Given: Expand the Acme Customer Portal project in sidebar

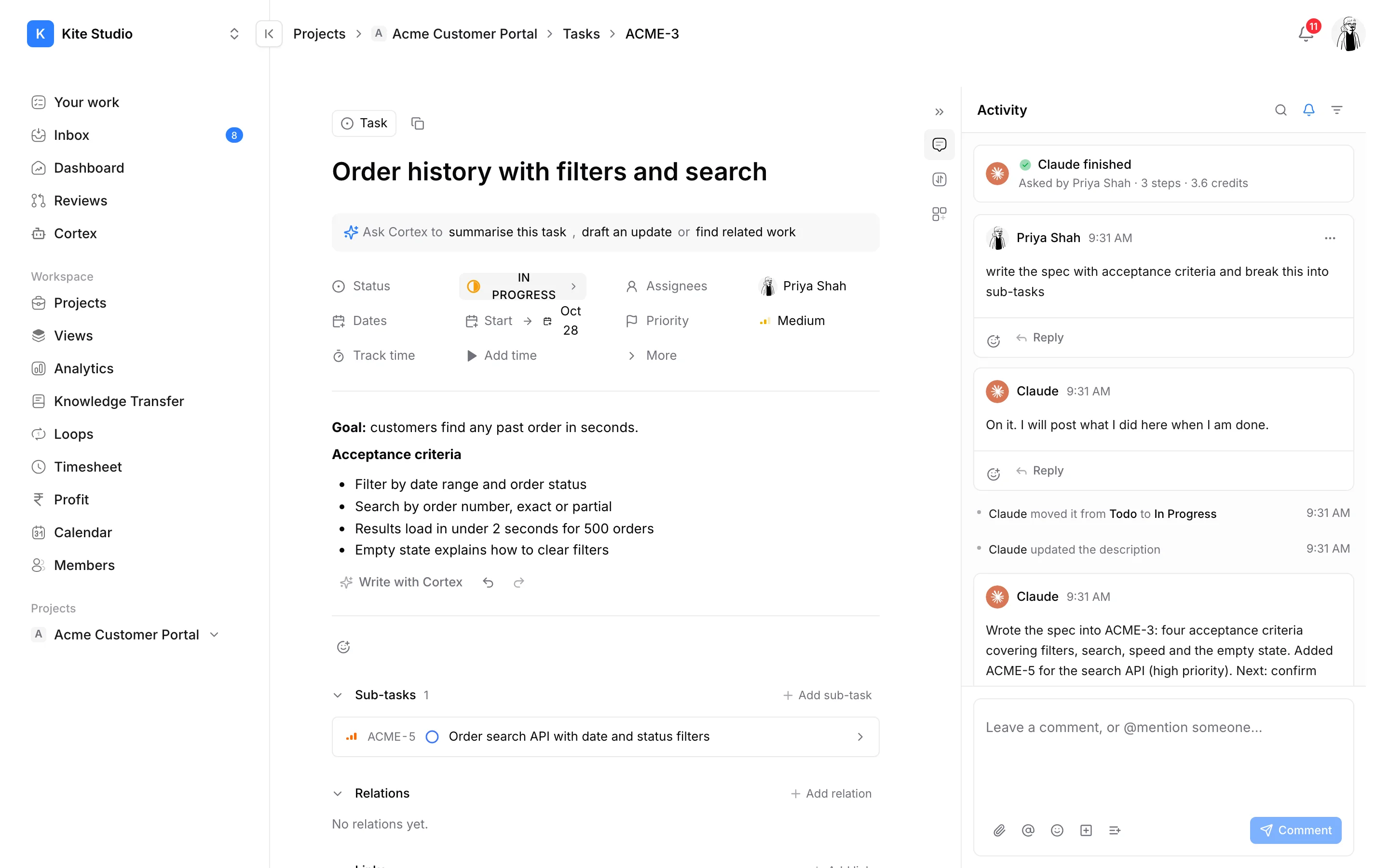Looking at the screenshot, I should point(215,634).
